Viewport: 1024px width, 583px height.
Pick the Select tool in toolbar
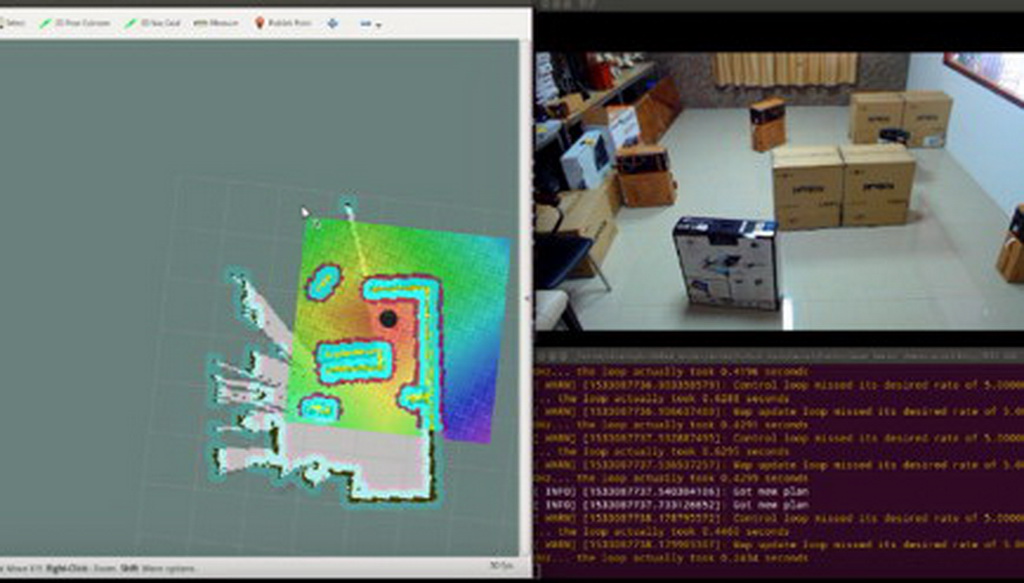click(12, 22)
